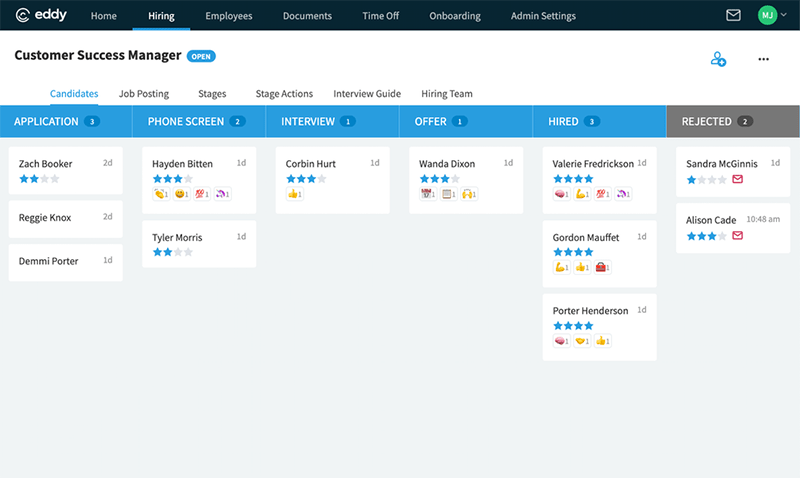Click the briefcase tag on Gordon Mauffet card

coord(602,268)
